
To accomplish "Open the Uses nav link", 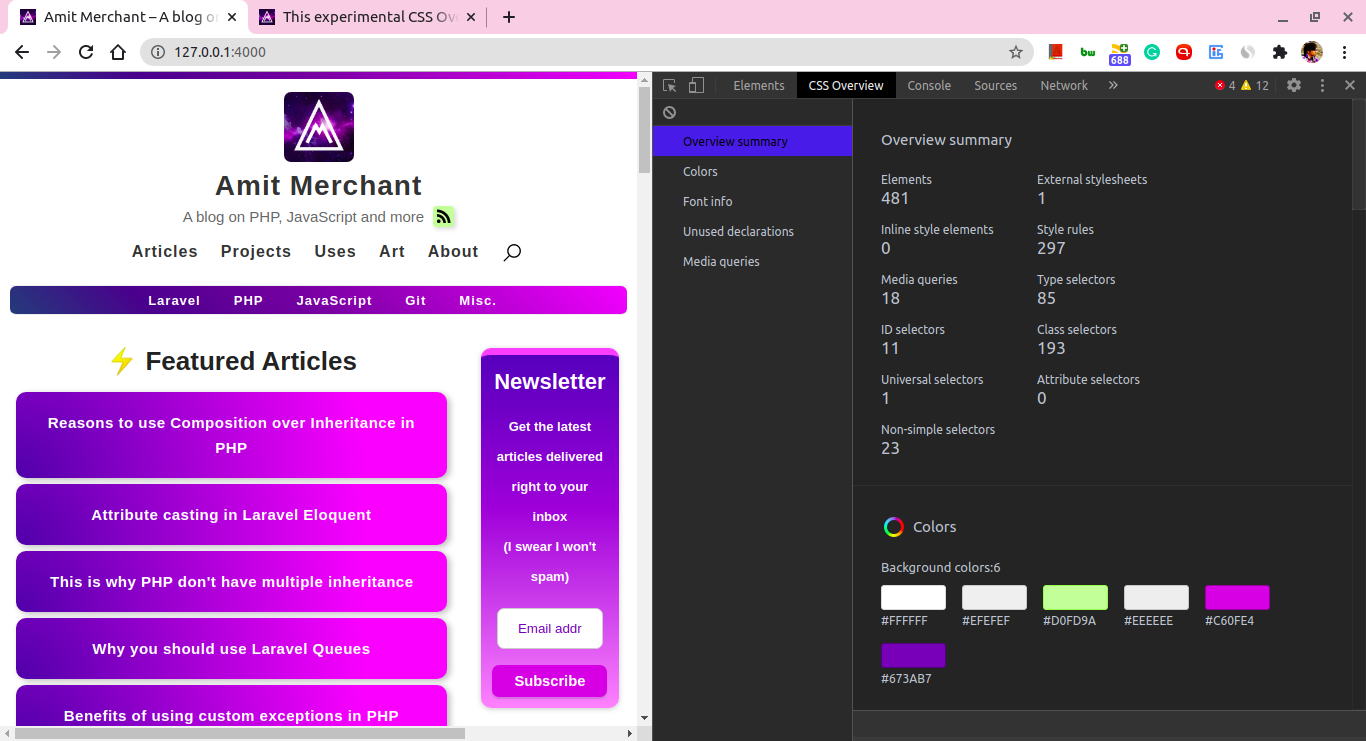I will pos(335,252).
